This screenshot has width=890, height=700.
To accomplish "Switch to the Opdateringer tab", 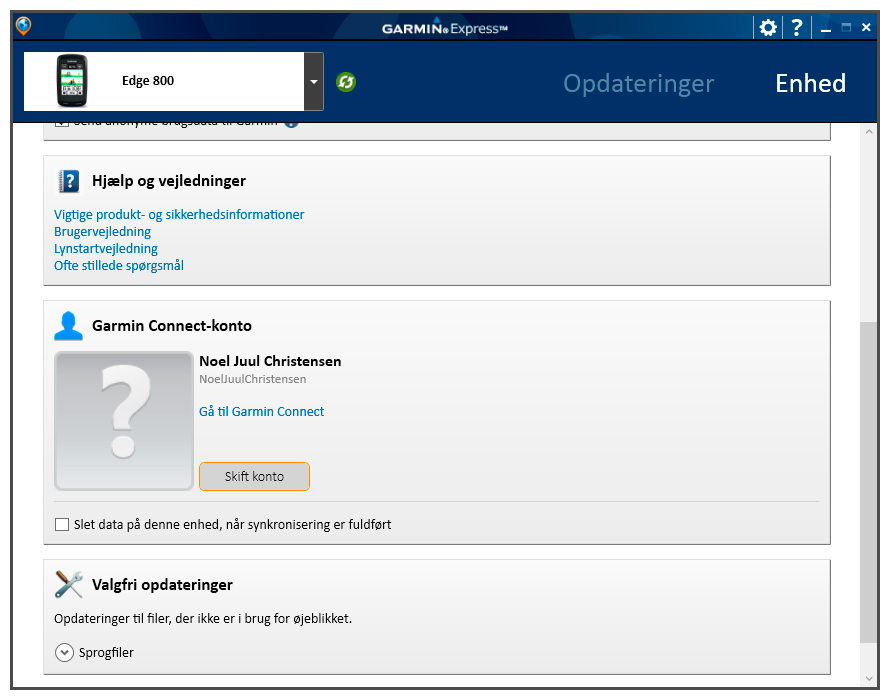I will pyautogui.click(x=639, y=83).
